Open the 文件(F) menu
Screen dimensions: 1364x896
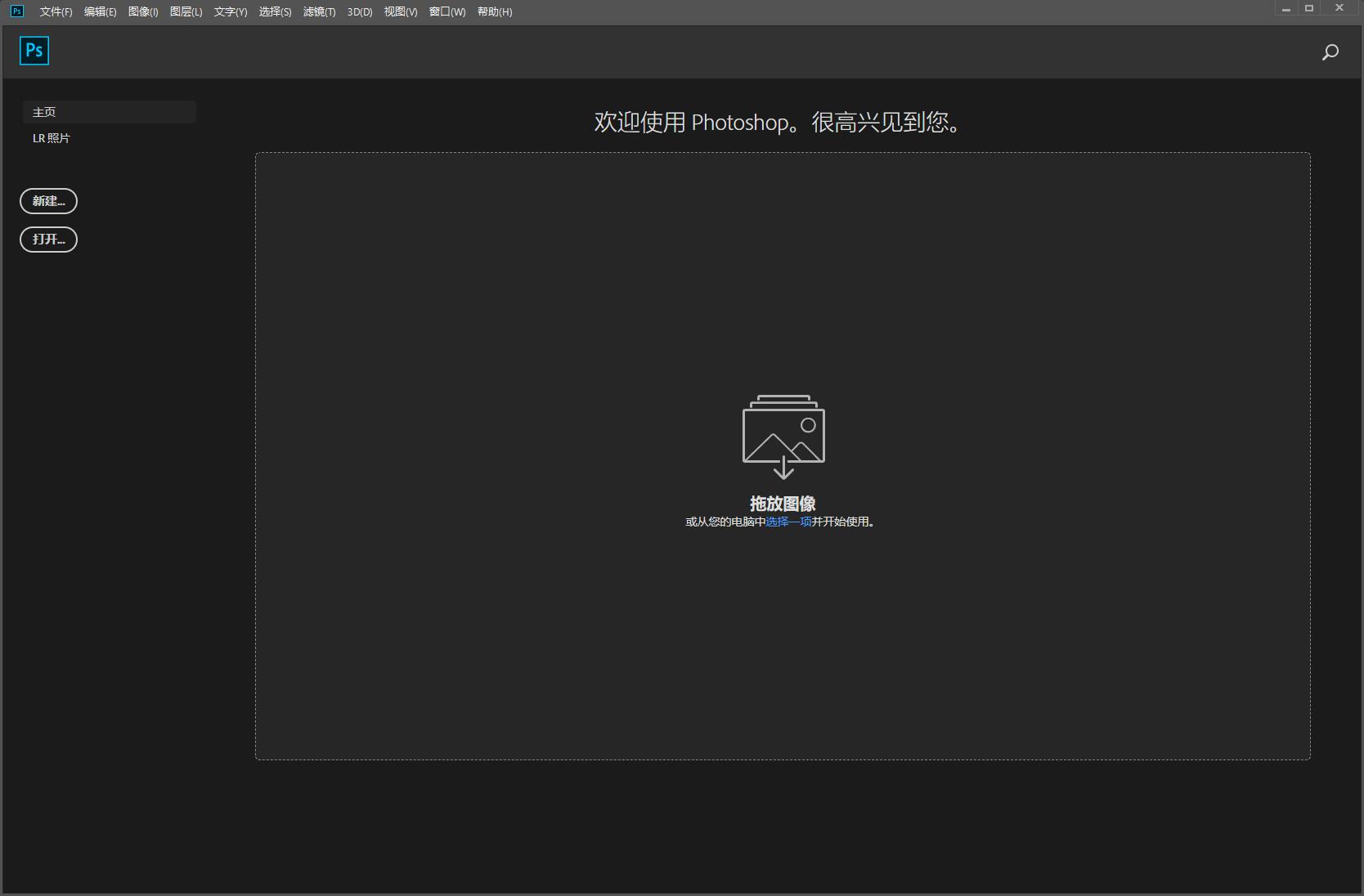(x=56, y=11)
